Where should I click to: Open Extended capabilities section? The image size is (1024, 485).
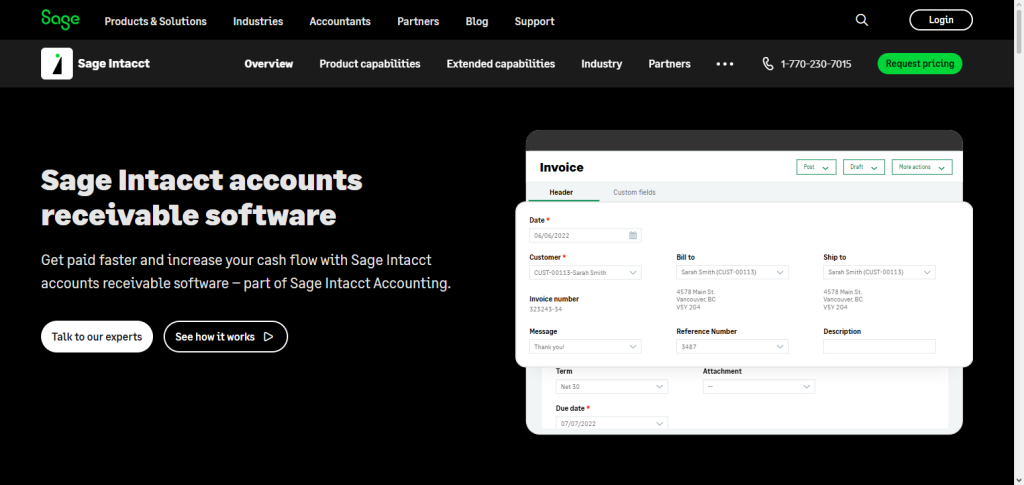501,64
